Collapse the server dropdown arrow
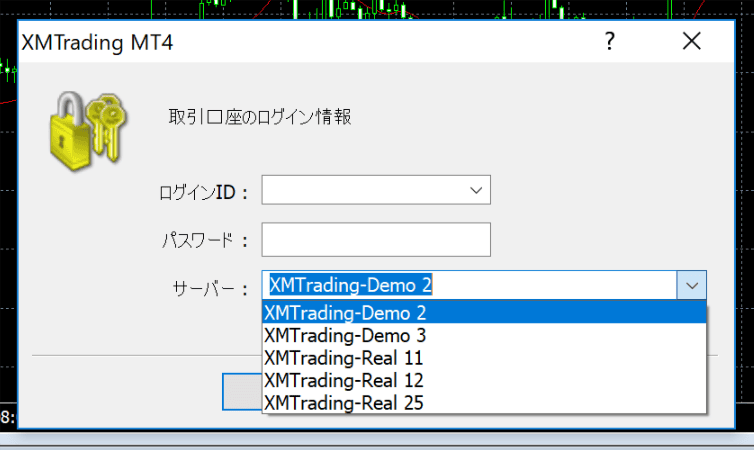The height and width of the screenshot is (450, 754). pos(691,286)
